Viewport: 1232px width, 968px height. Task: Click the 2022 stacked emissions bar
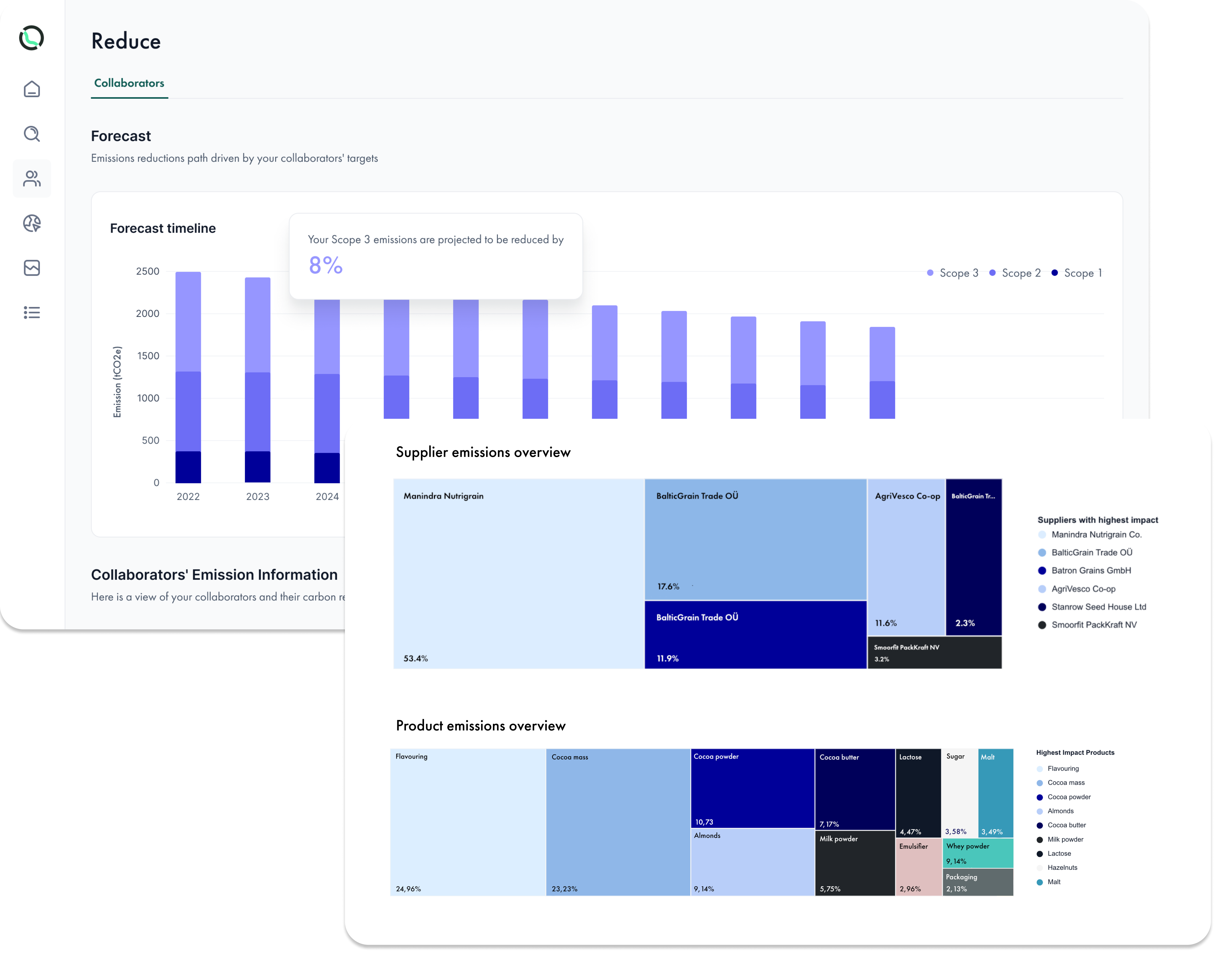(x=188, y=377)
